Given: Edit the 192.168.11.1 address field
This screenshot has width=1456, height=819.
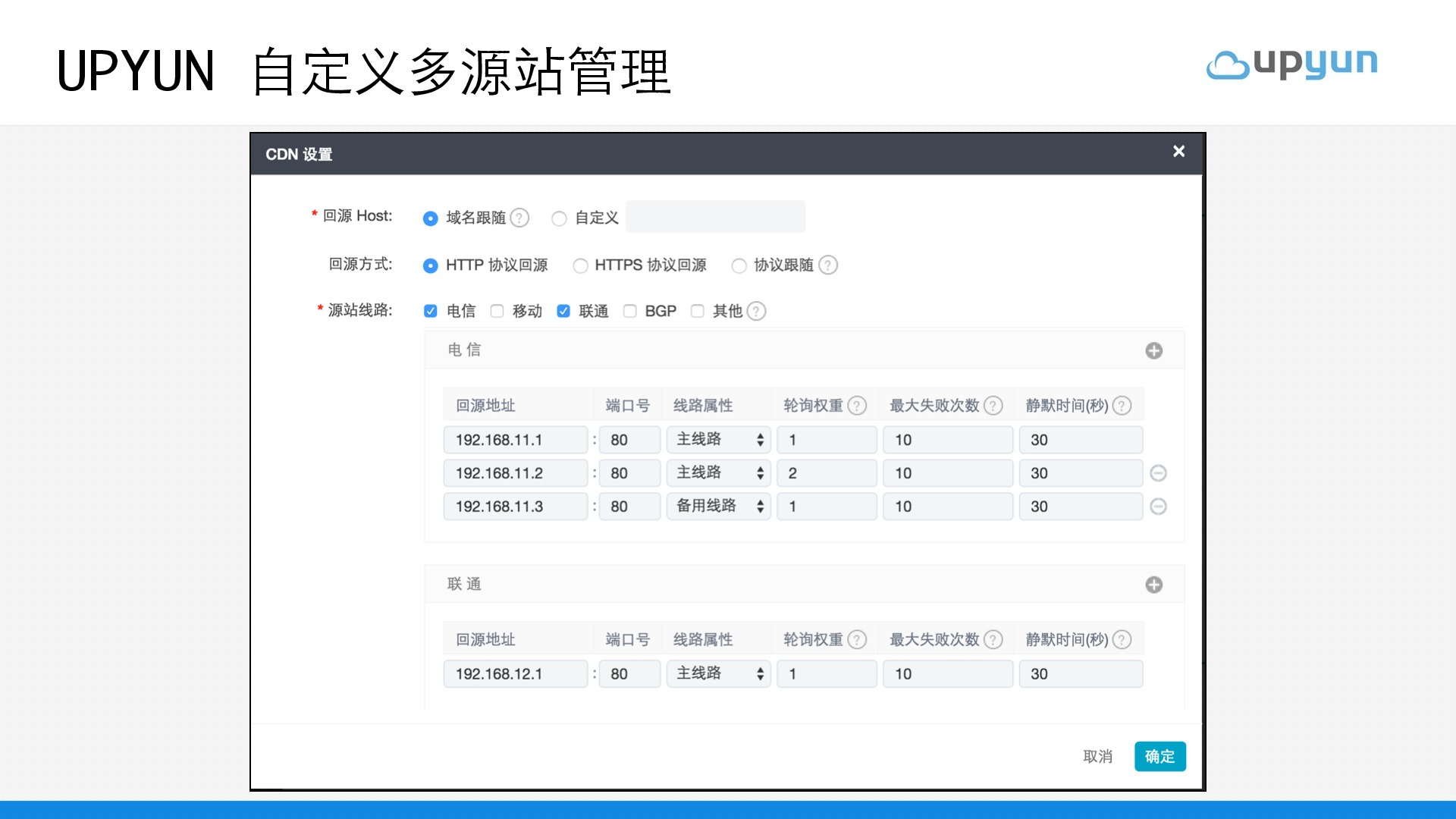Looking at the screenshot, I should pyautogui.click(x=516, y=440).
